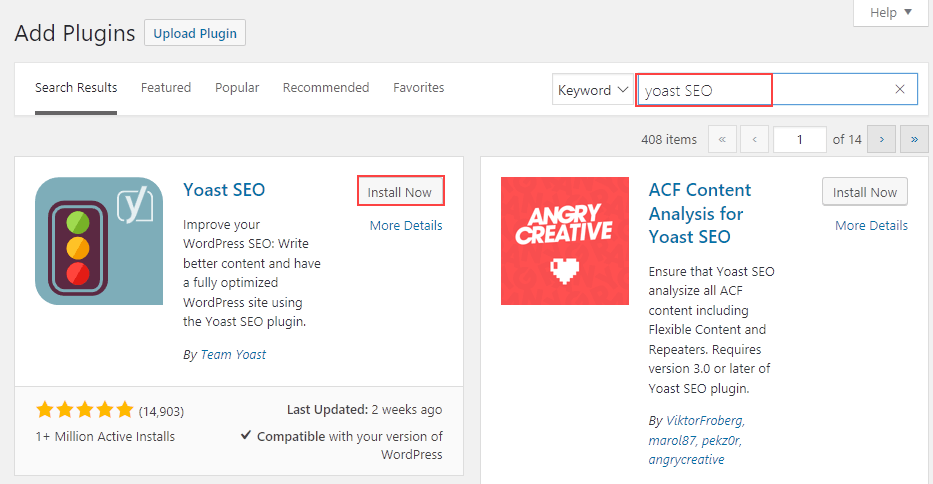Visit the Team Yoast author link
Viewport: 933px width, 484px height.
tap(233, 355)
